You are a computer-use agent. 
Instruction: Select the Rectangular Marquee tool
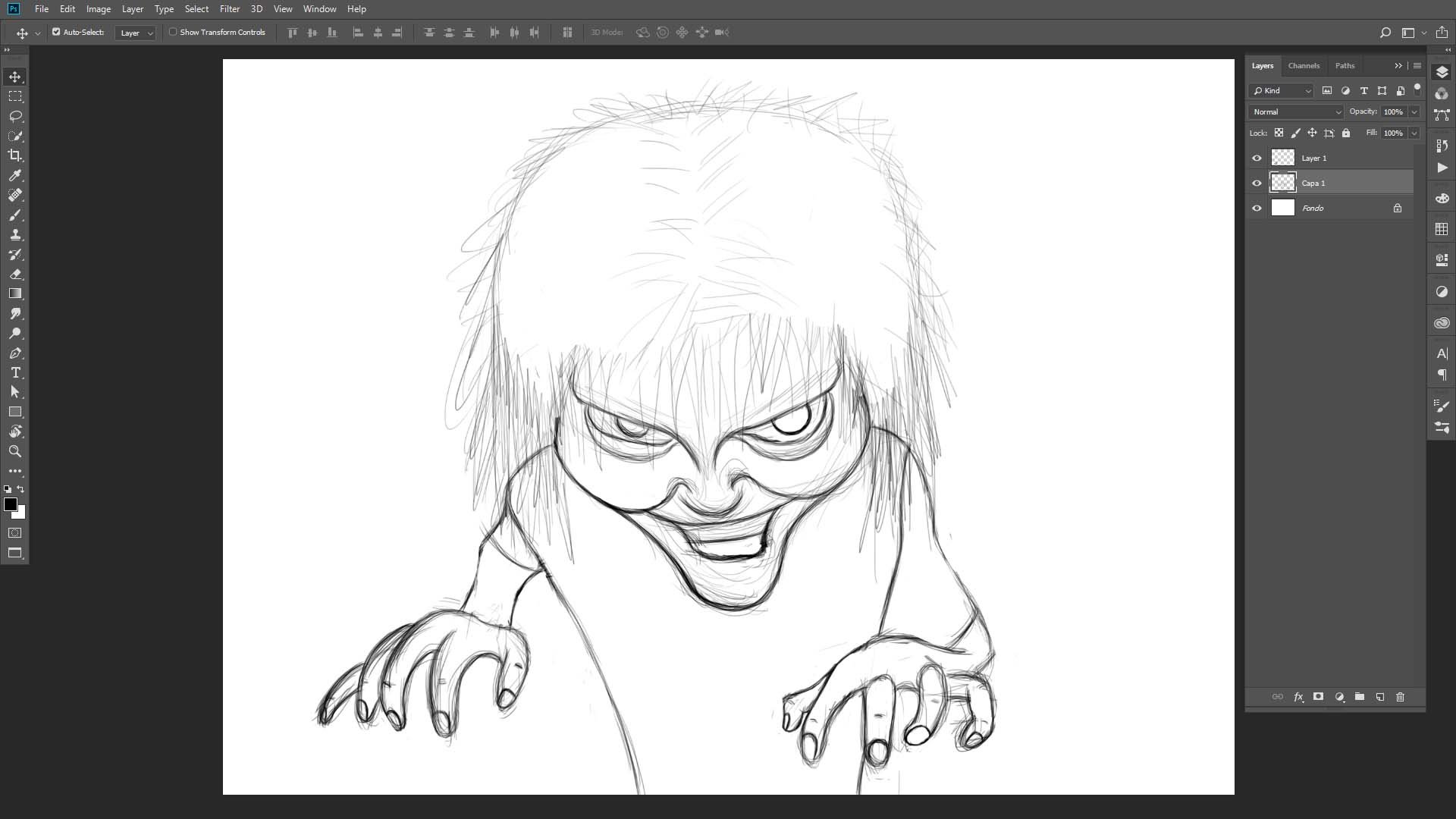click(x=15, y=96)
